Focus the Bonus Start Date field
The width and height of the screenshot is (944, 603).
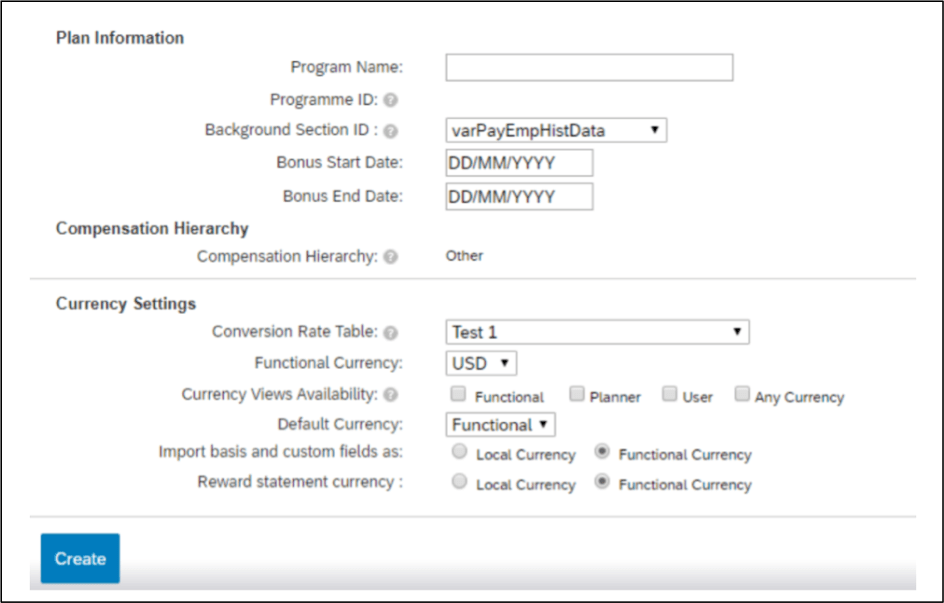pos(519,163)
